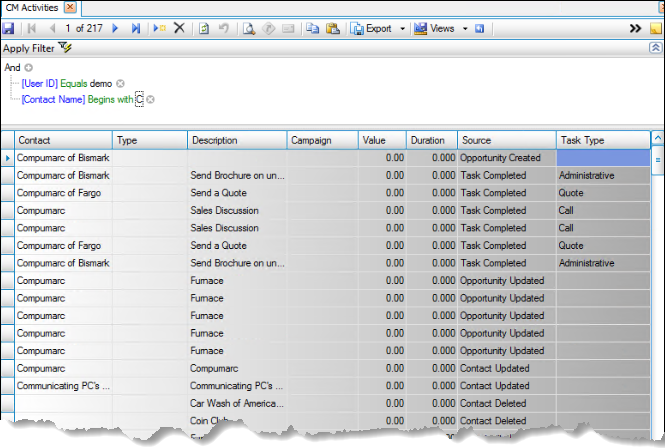Click the Car Wash of America description cell
Screen dimensions: 665x448
click(x=237, y=403)
